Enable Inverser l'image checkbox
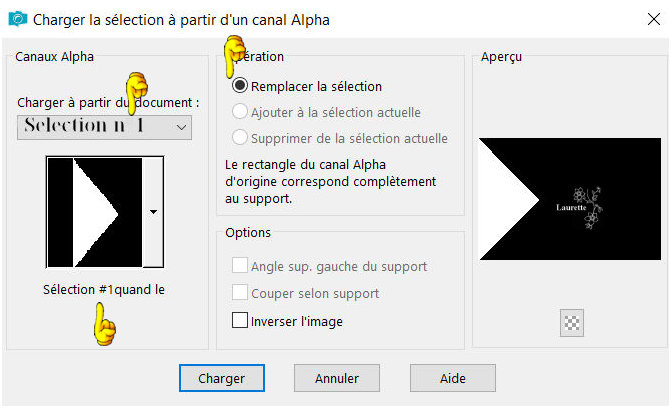This screenshot has height=408, width=671. click(240, 320)
